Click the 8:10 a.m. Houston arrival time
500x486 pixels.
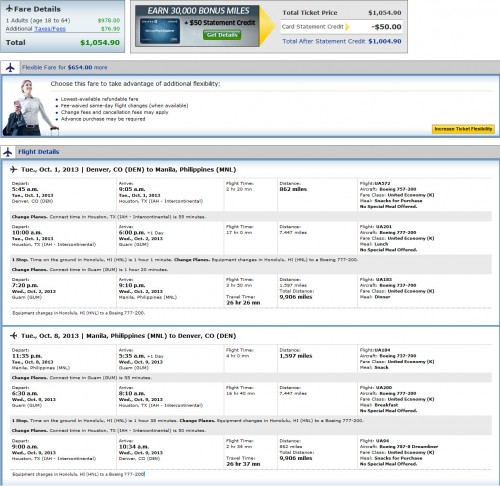coord(132,393)
